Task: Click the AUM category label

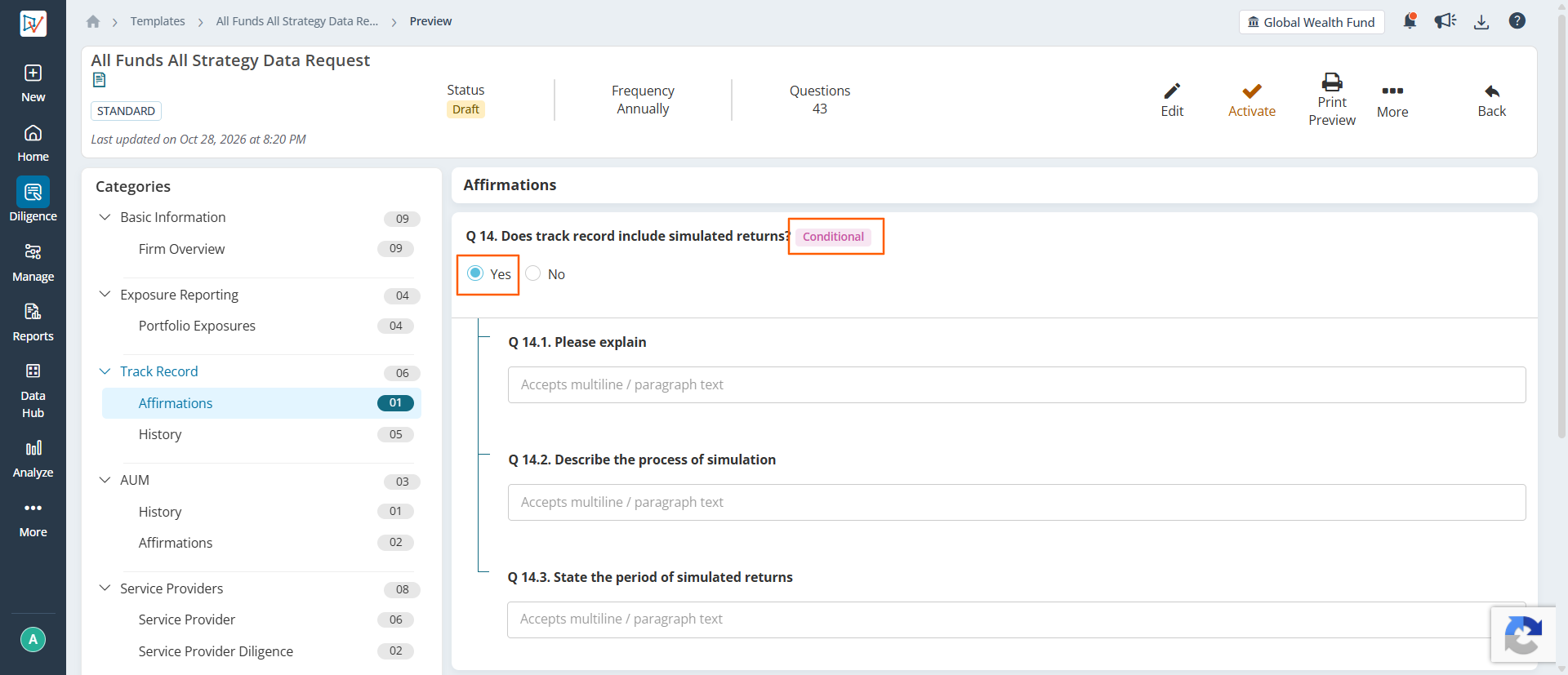Action: [x=135, y=480]
